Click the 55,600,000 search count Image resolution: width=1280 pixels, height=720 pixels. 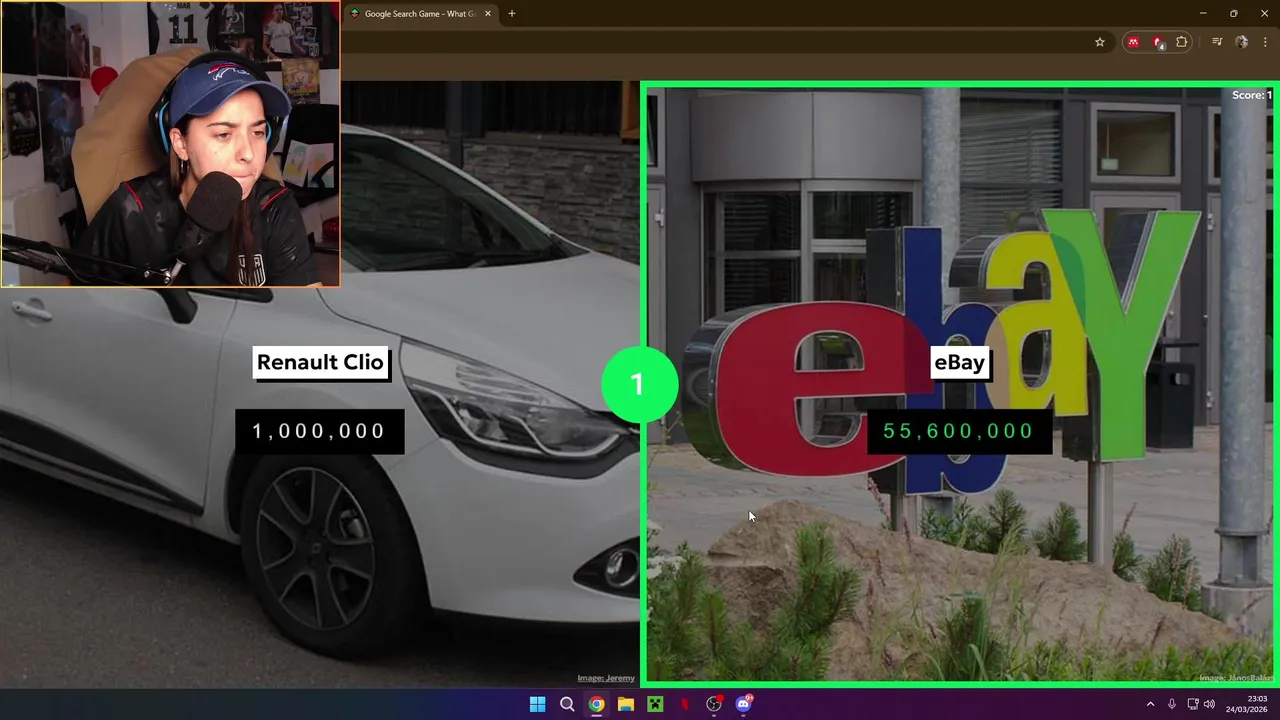(959, 431)
